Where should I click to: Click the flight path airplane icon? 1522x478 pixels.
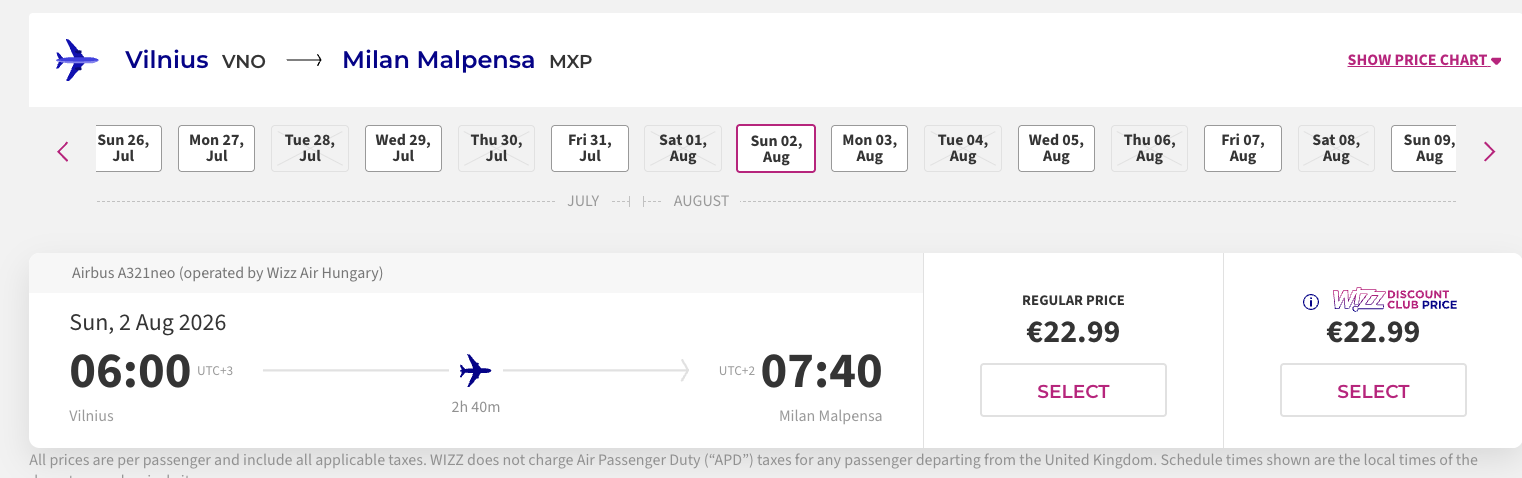(x=476, y=372)
